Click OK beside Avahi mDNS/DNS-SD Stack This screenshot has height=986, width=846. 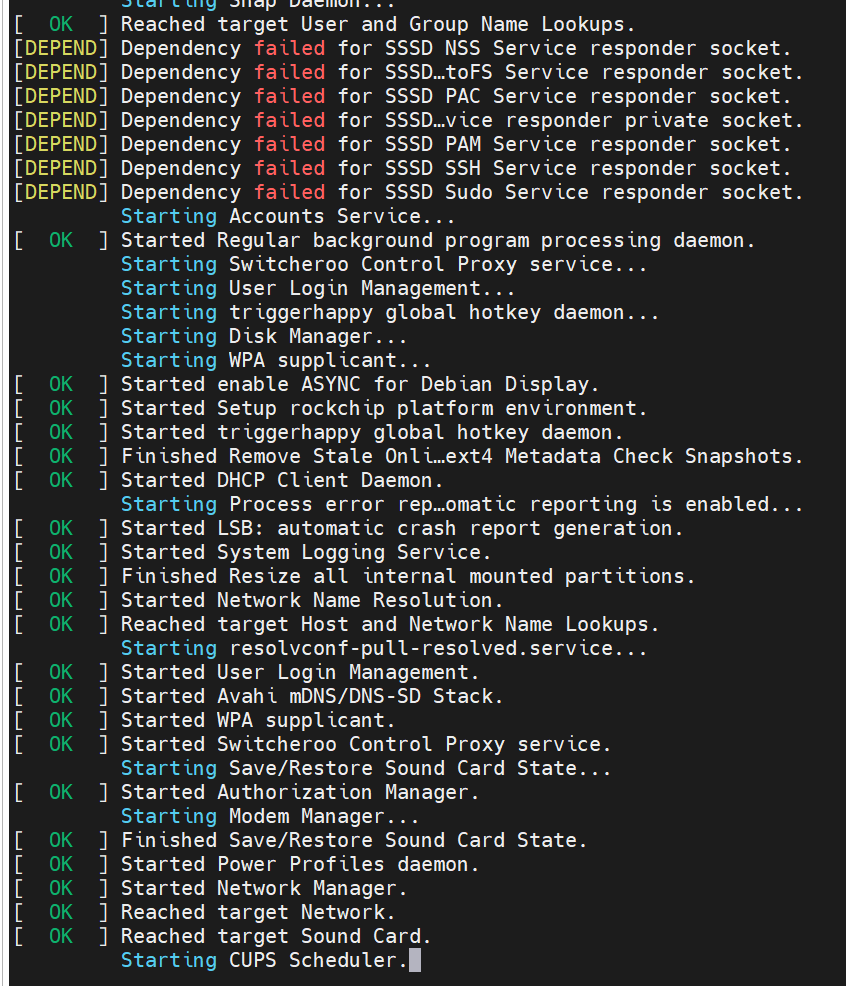pos(61,696)
